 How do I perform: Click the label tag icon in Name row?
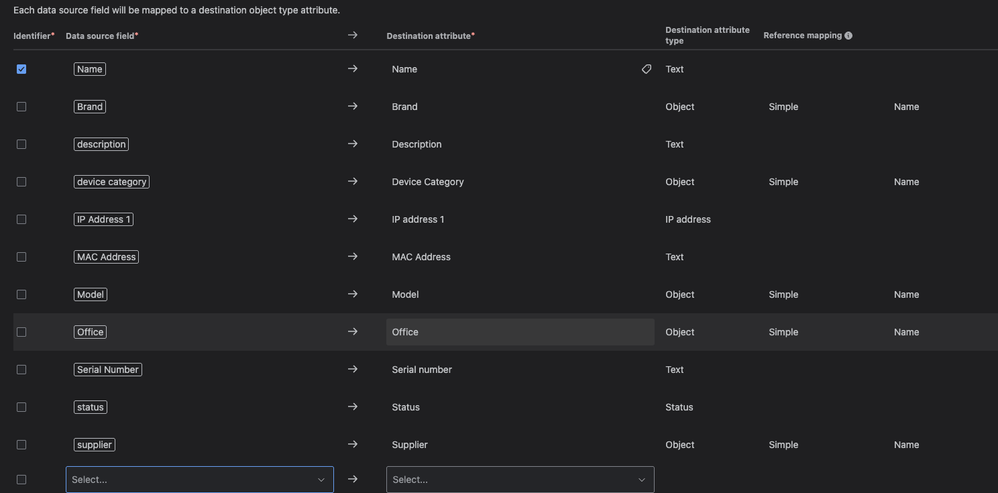[x=646, y=69]
